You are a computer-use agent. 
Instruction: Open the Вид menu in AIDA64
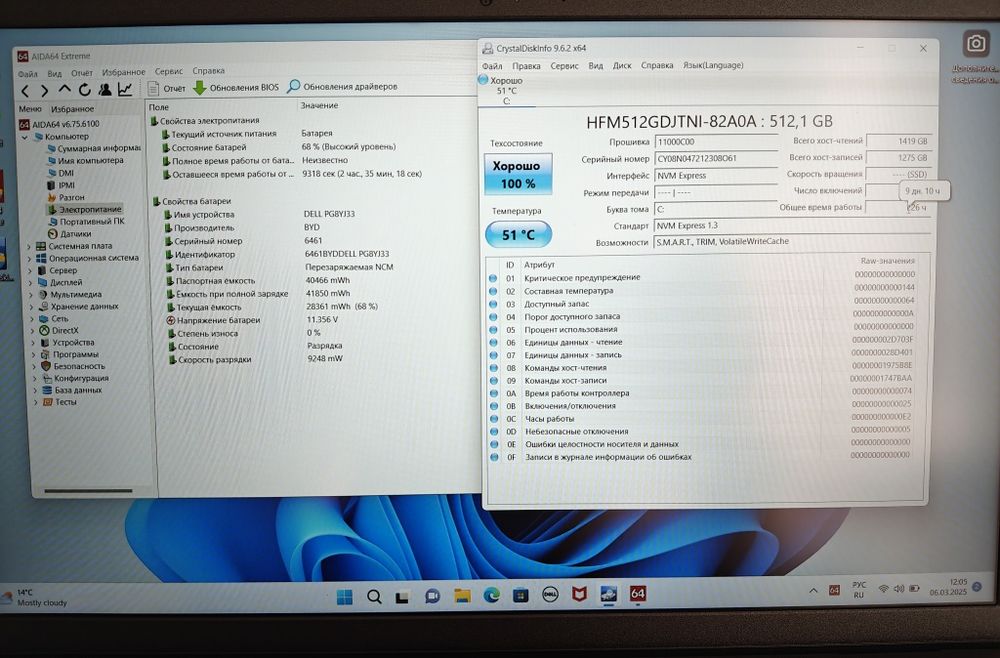[55, 73]
